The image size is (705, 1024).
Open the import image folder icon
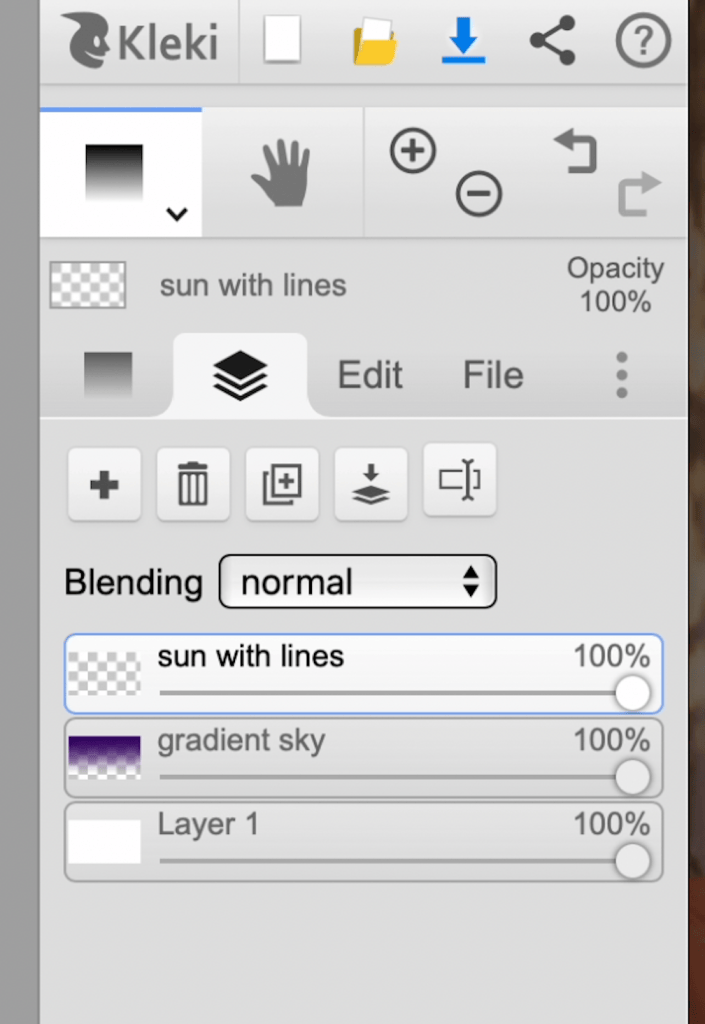coord(374,42)
